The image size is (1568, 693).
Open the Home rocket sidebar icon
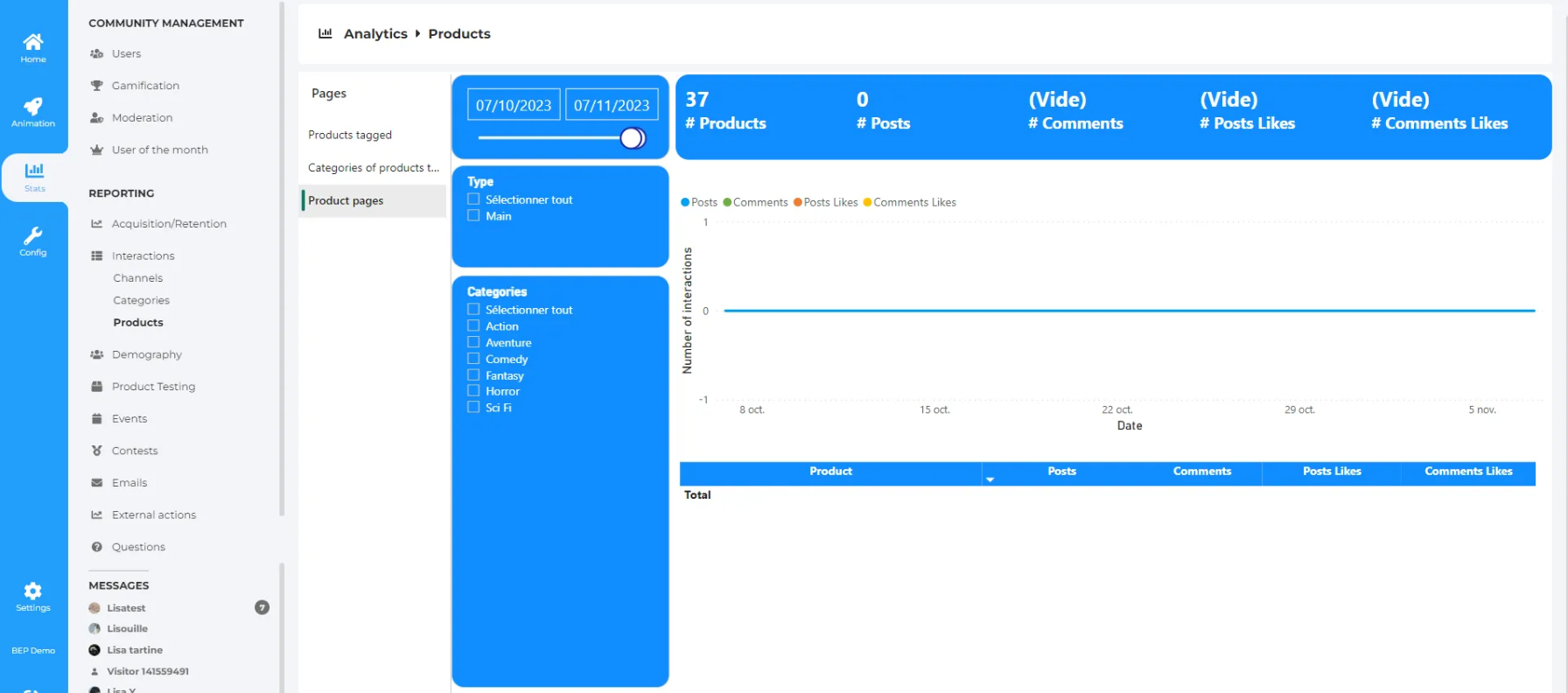coord(33,44)
